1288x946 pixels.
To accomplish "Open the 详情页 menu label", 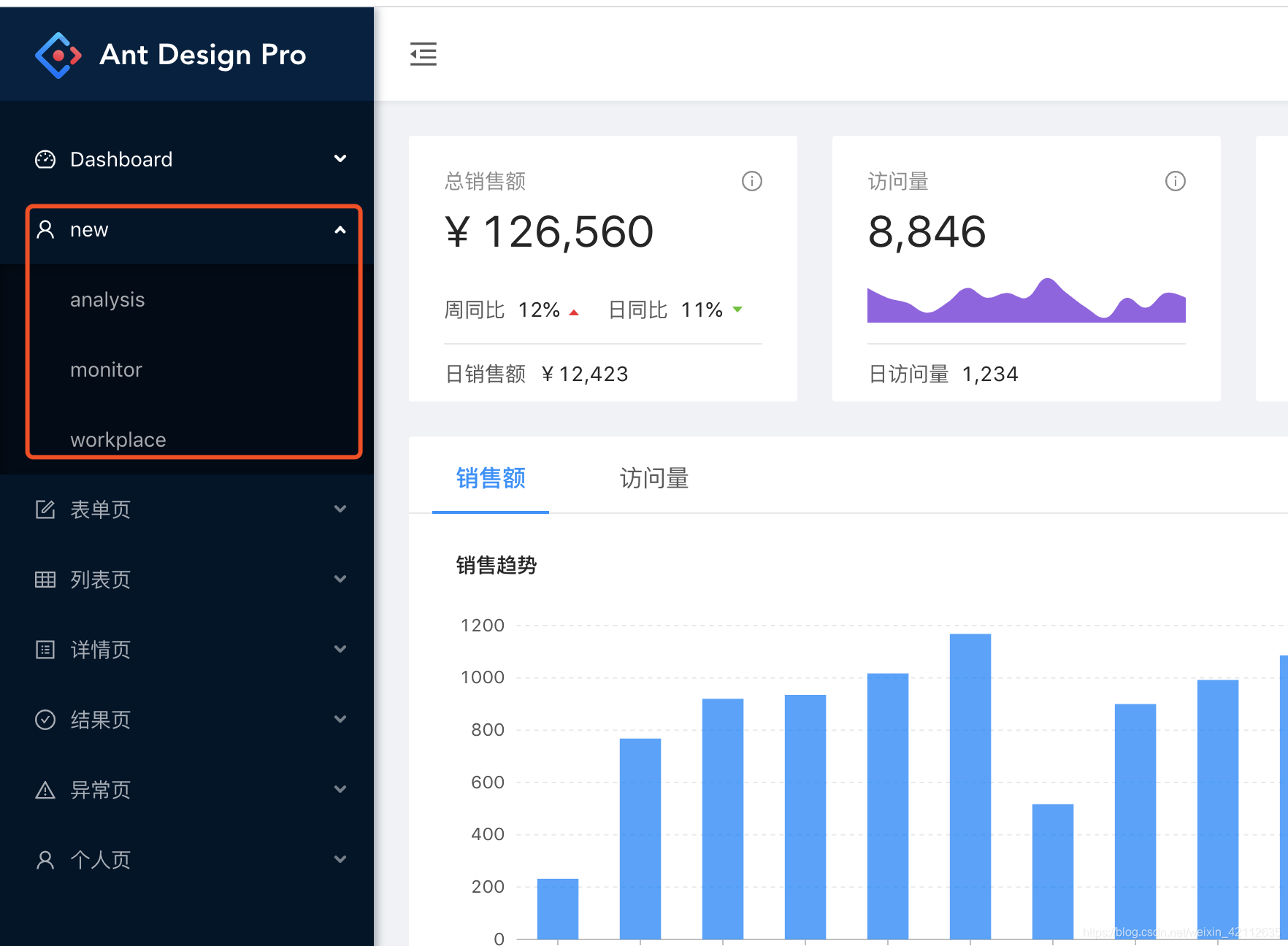I will 101,650.
